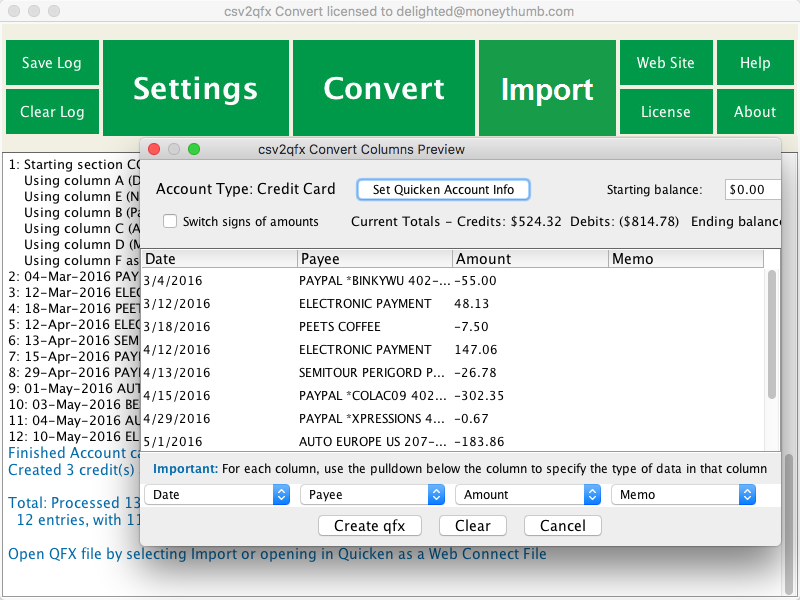This screenshot has width=800, height=600.
Task: Open the Help button
Action: click(755, 63)
